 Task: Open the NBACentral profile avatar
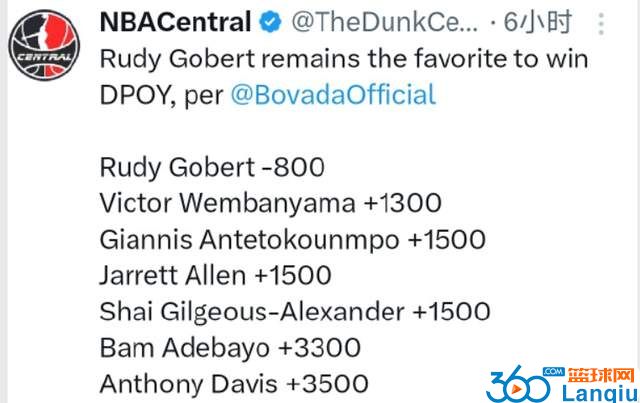(x=44, y=45)
